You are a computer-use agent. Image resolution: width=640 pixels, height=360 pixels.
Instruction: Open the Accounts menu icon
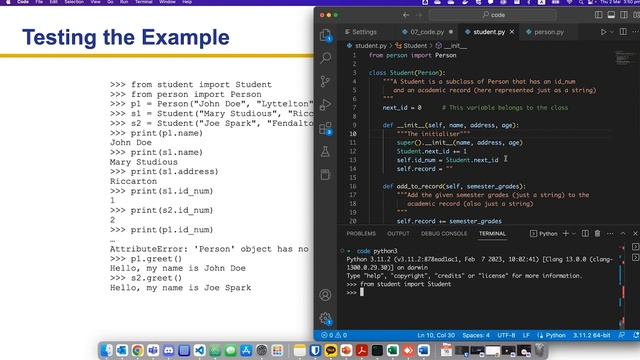[325, 295]
